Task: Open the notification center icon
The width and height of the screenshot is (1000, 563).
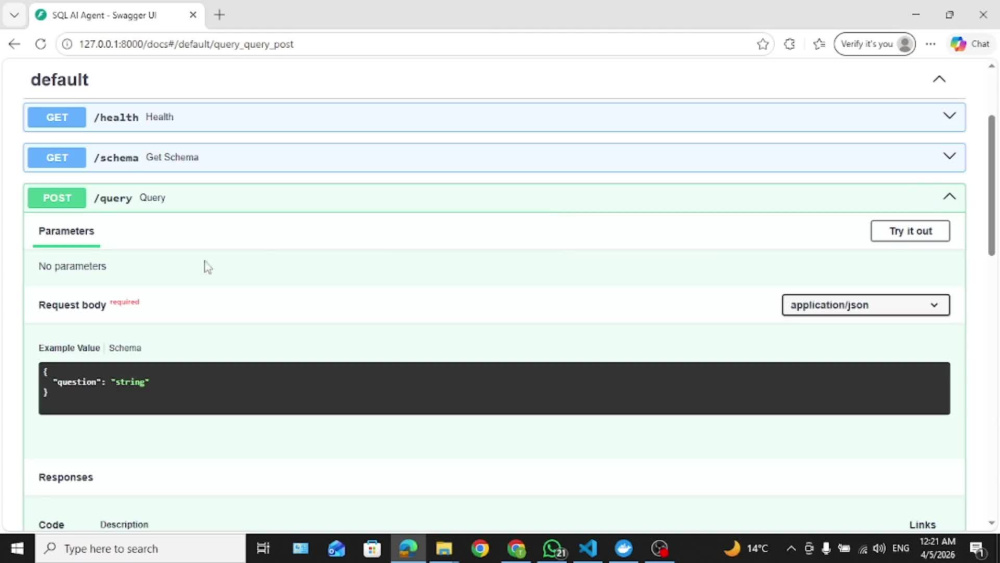Action: pos(978,548)
